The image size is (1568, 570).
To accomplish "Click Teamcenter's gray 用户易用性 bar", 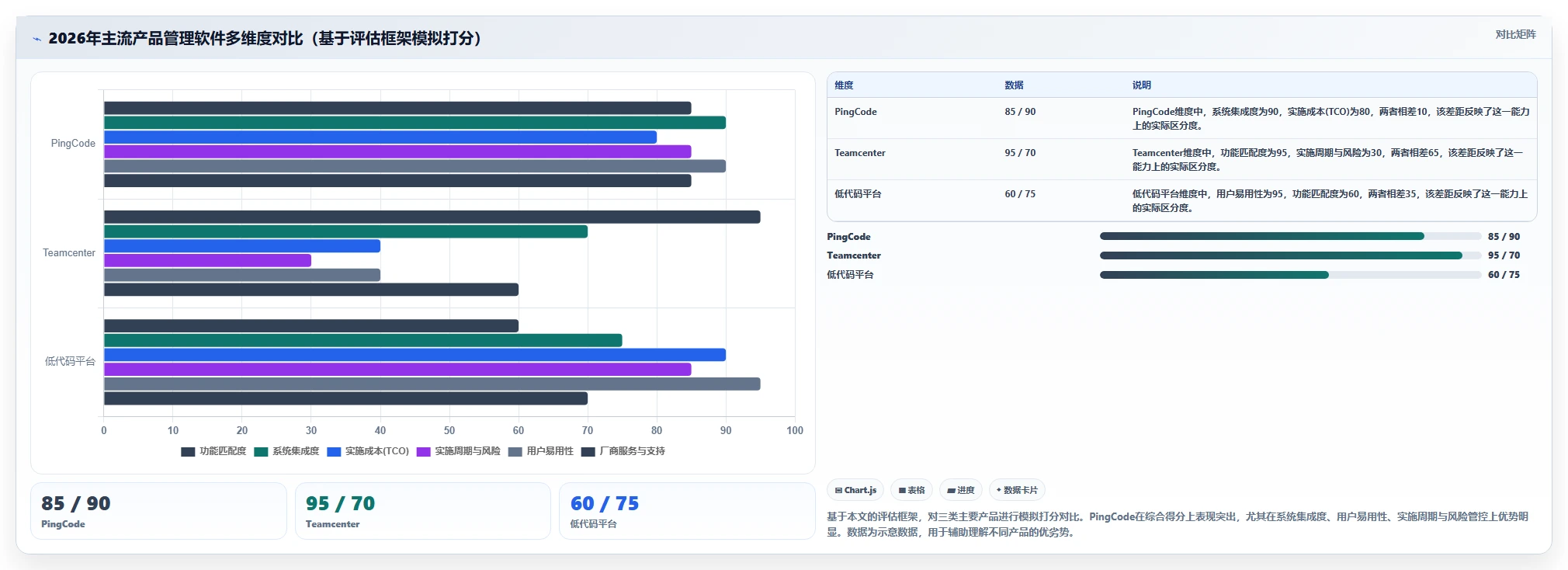I will pos(242,275).
